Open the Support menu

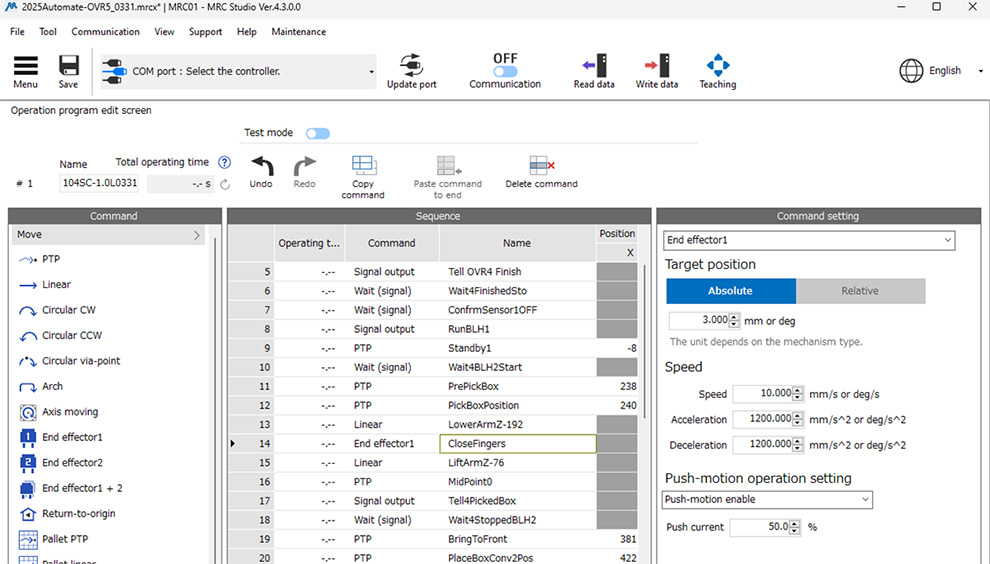point(205,32)
